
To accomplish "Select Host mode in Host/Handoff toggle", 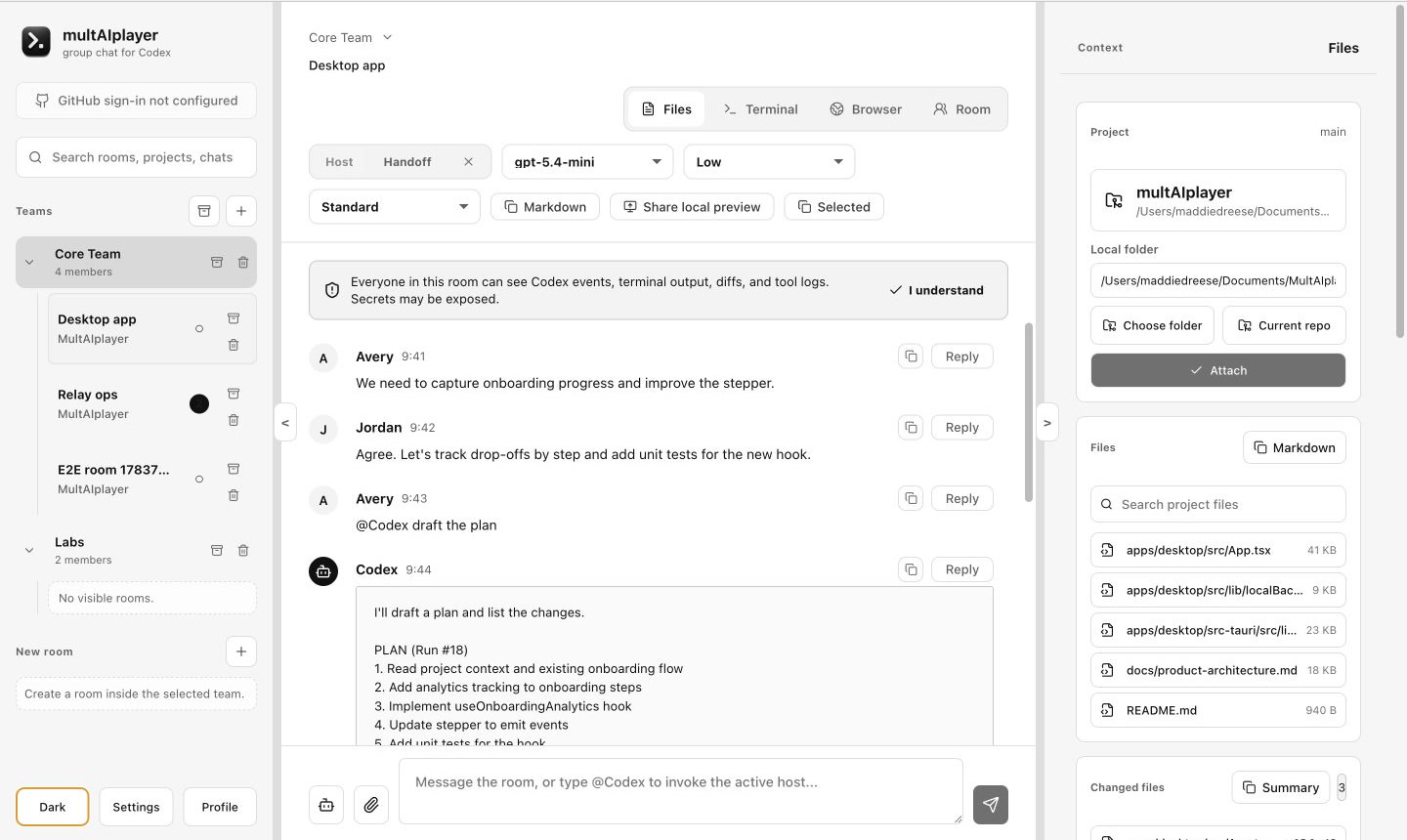I will (x=339, y=162).
